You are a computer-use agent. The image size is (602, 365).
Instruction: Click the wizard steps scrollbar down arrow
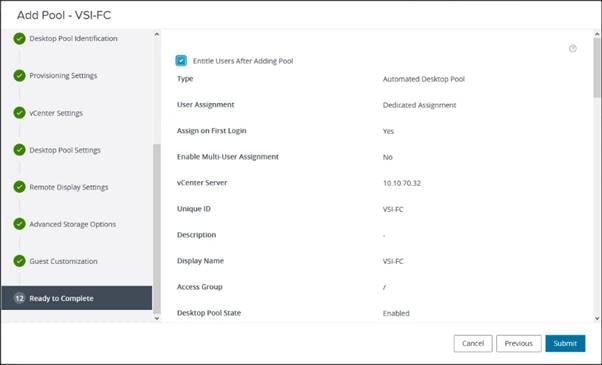[156, 318]
